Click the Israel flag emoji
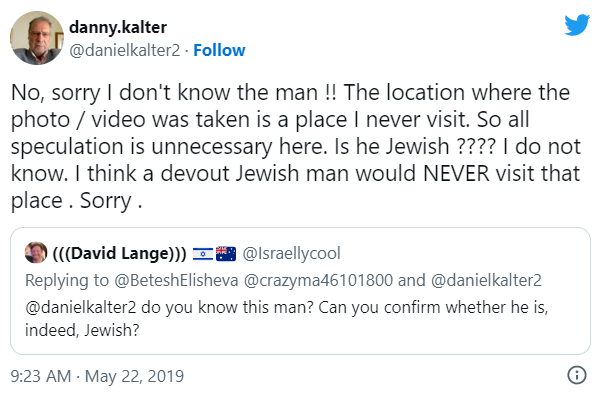 (203, 253)
